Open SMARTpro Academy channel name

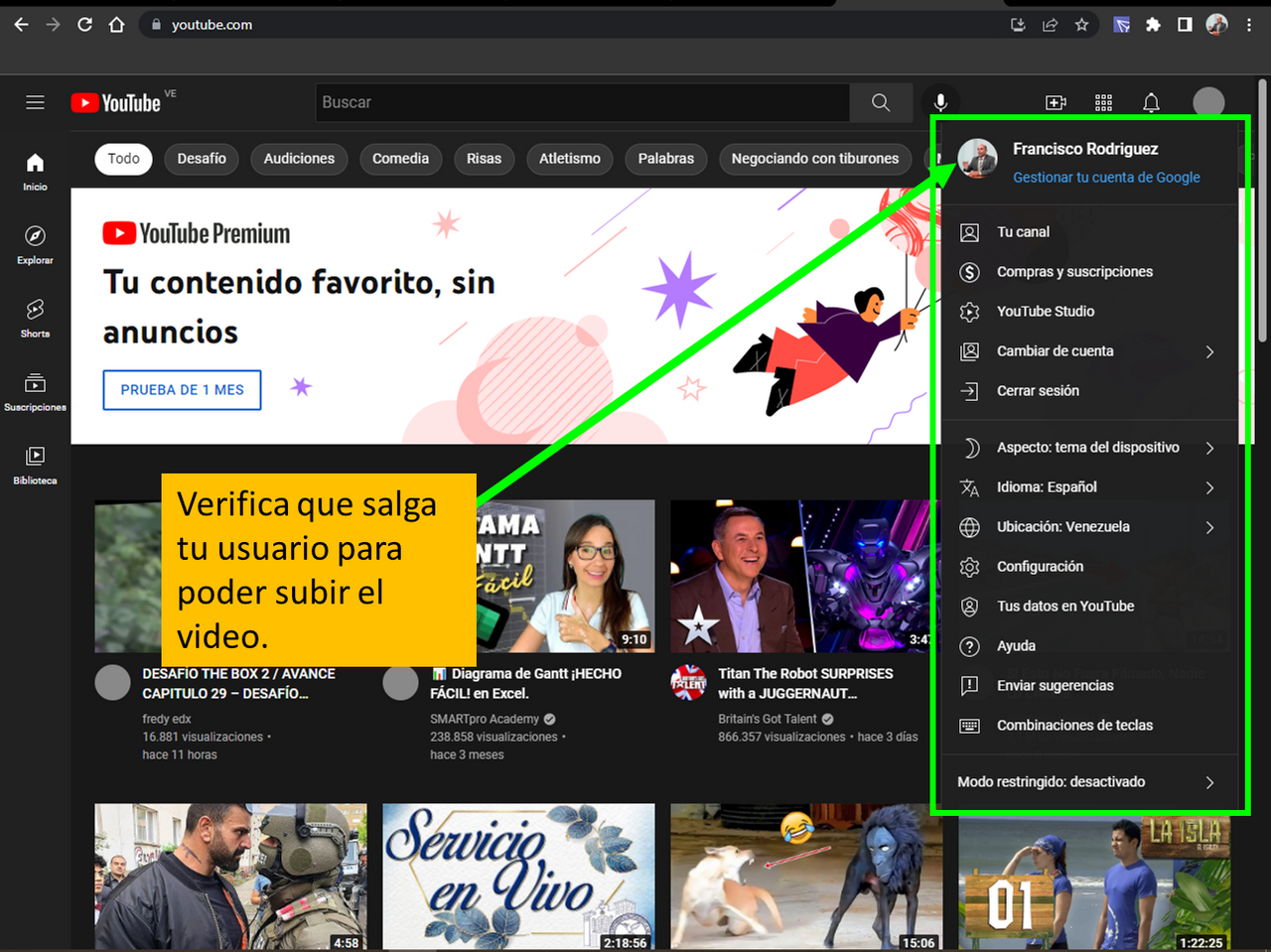485,719
